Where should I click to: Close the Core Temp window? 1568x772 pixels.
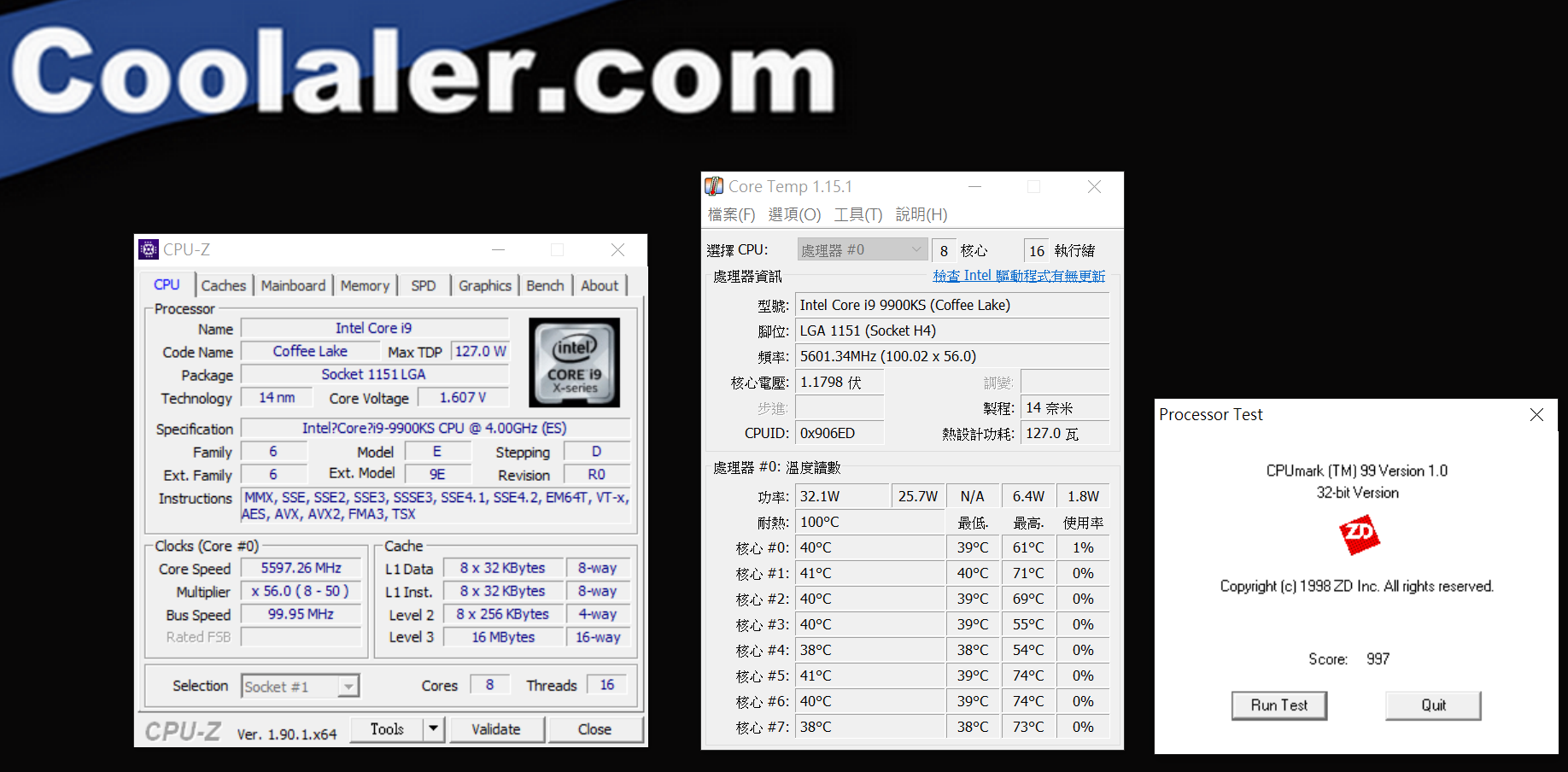coord(1094,186)
